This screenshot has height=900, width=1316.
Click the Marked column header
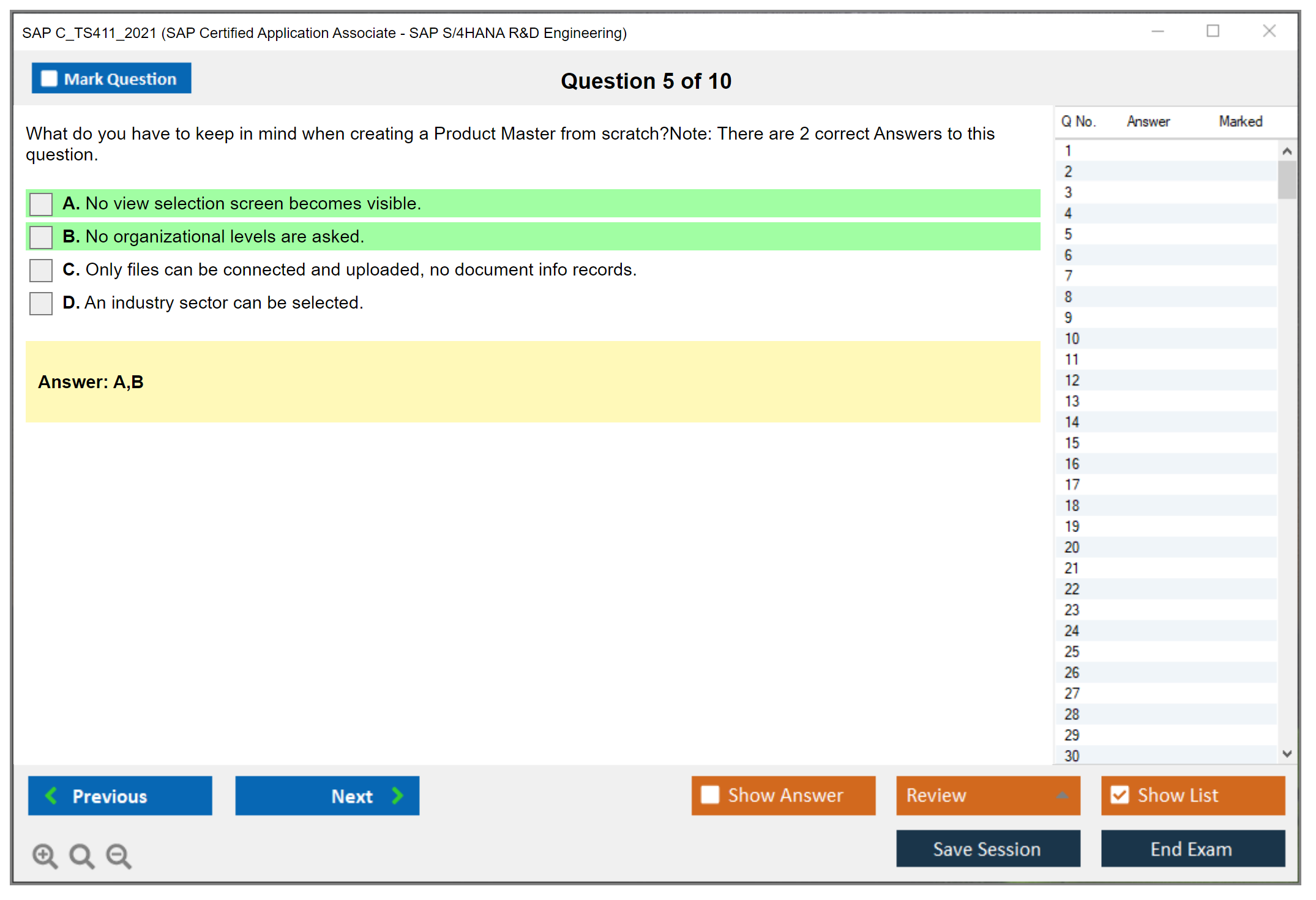coord(1240,121)
